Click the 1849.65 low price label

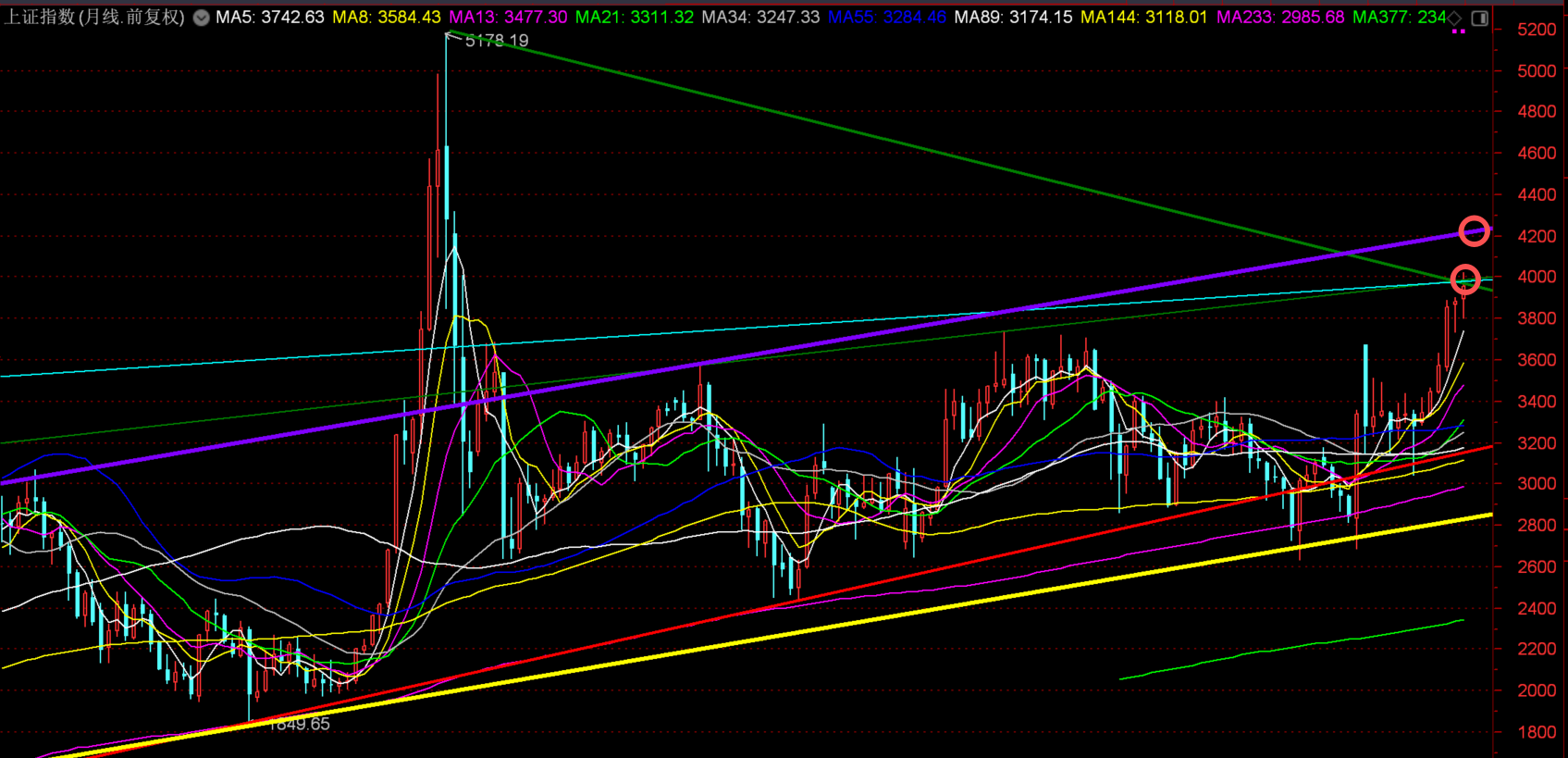(x=299, y=725)
